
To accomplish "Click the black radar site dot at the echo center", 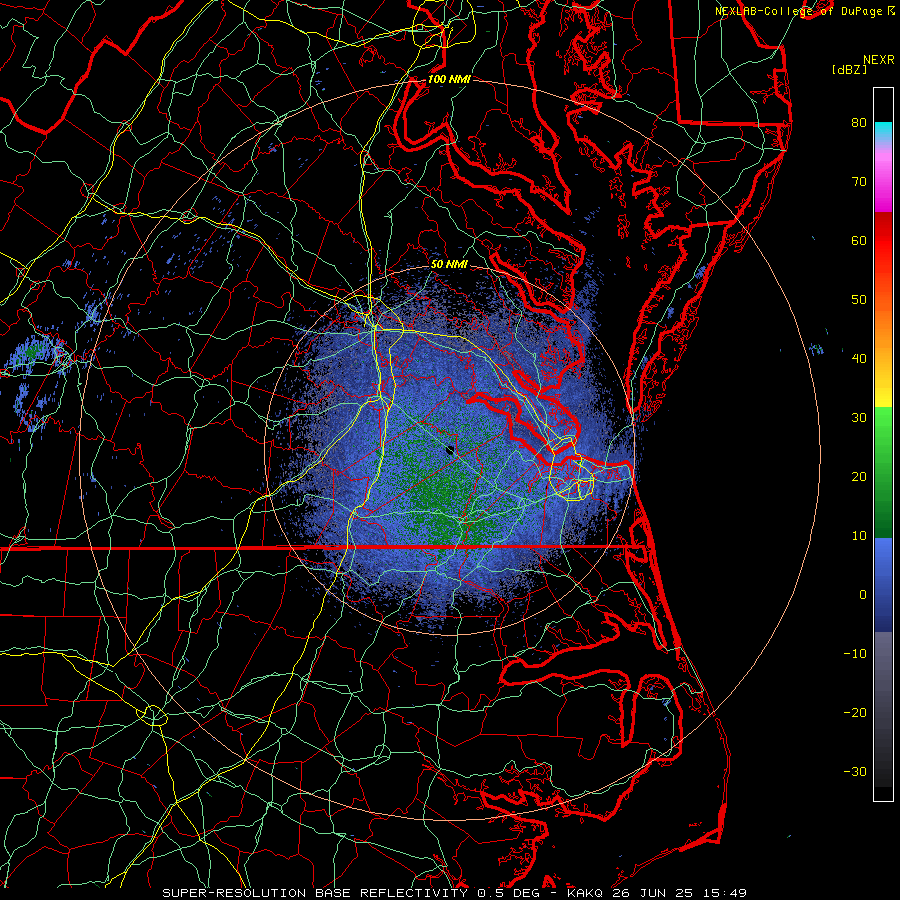I will pyautogui.click(x=450, y=450).
